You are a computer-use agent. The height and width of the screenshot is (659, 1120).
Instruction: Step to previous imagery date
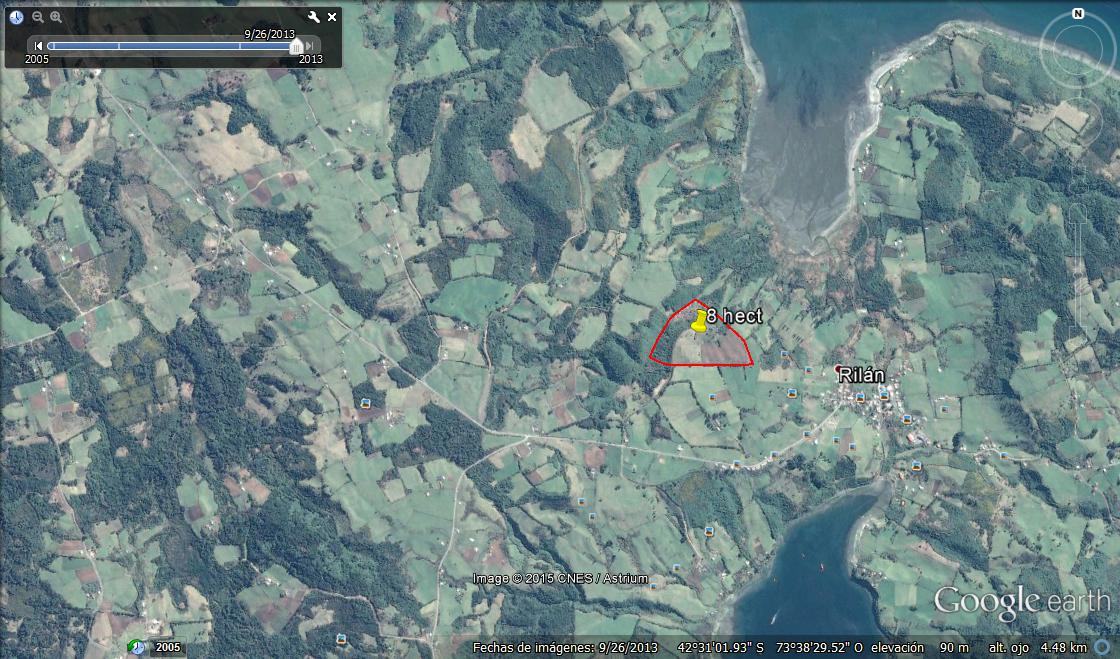coord(39,45)
